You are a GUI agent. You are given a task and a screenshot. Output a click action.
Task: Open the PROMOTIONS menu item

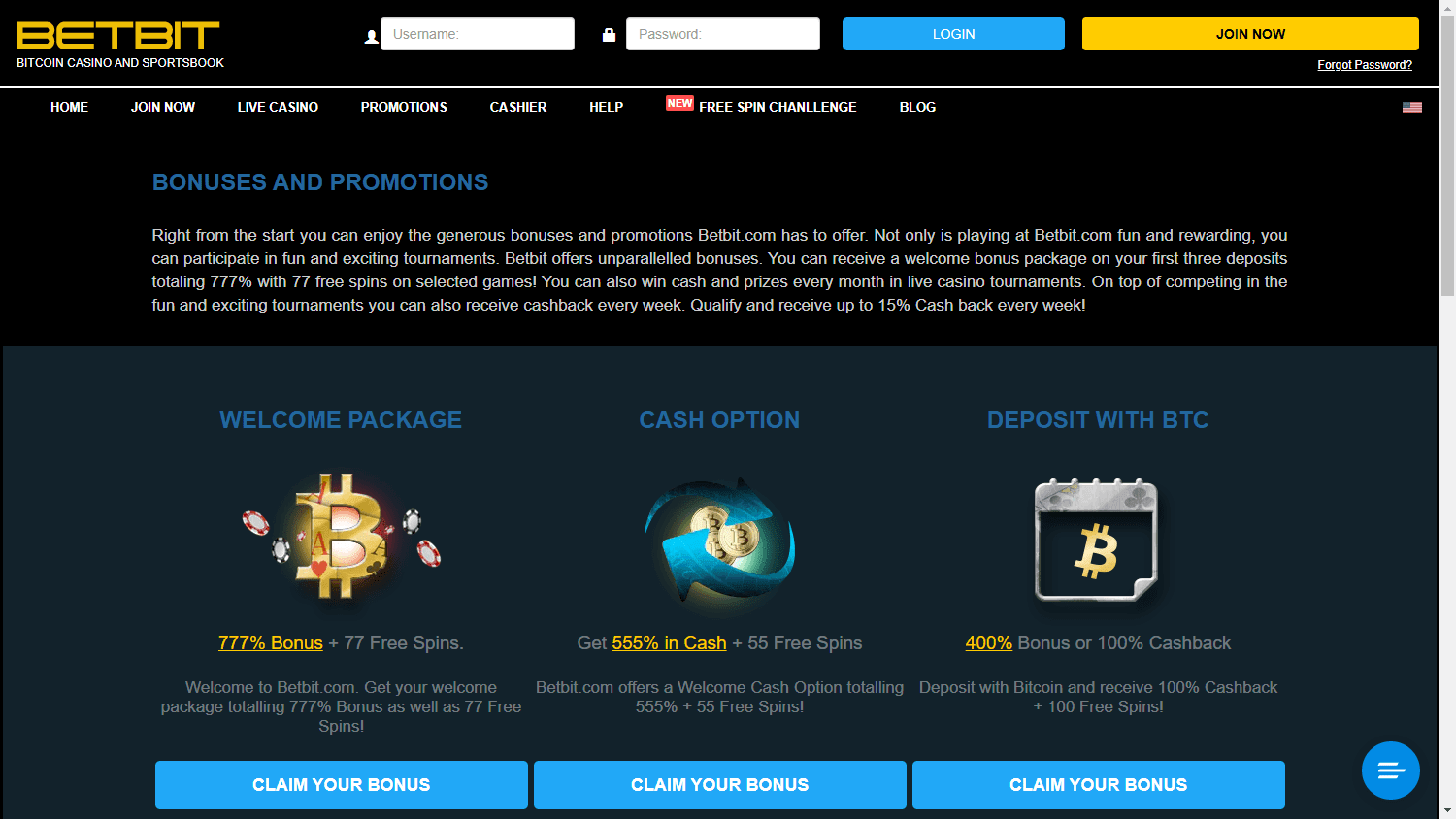[x=404, y=107]
